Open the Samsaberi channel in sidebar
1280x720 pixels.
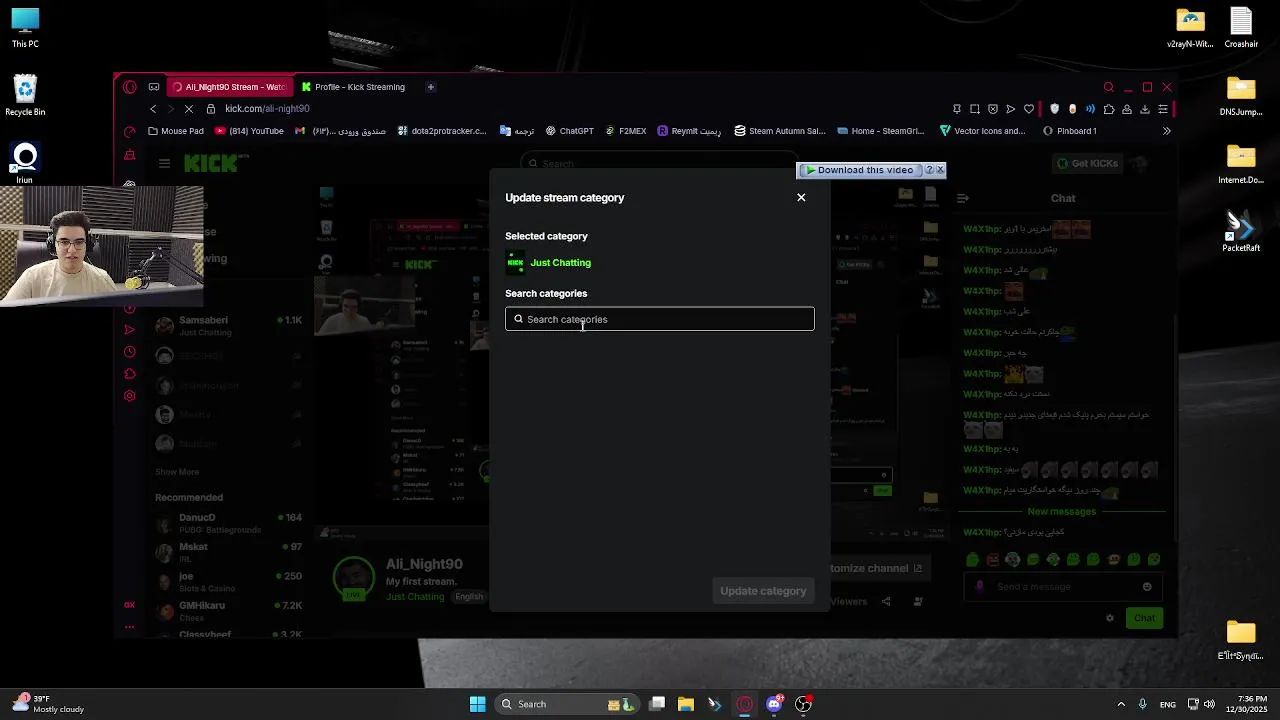[230, 325]
